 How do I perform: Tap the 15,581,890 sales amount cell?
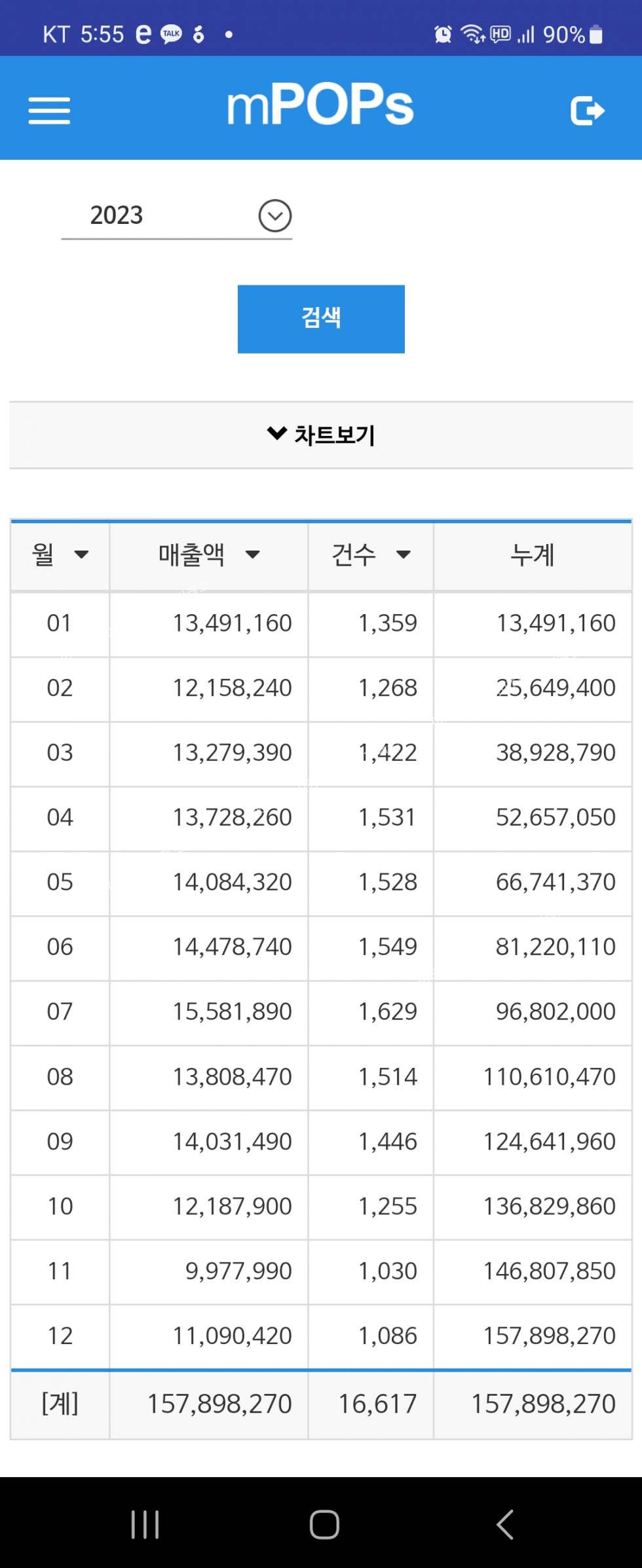[x=232, y=1012]
